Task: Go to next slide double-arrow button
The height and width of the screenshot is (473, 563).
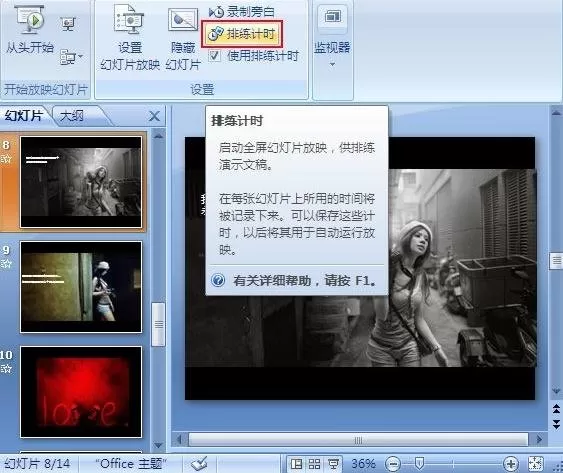Action: tap(557, 424)
